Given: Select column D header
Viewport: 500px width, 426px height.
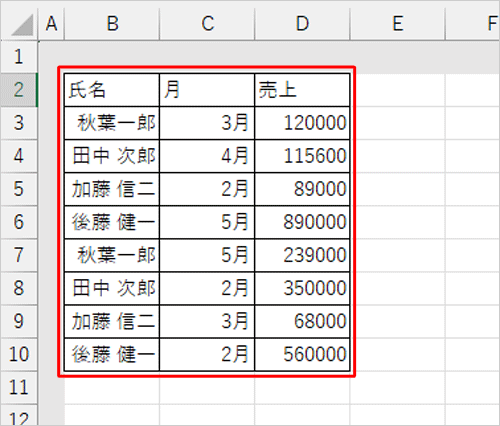Looking at the screenshot, I should (302, 24).
